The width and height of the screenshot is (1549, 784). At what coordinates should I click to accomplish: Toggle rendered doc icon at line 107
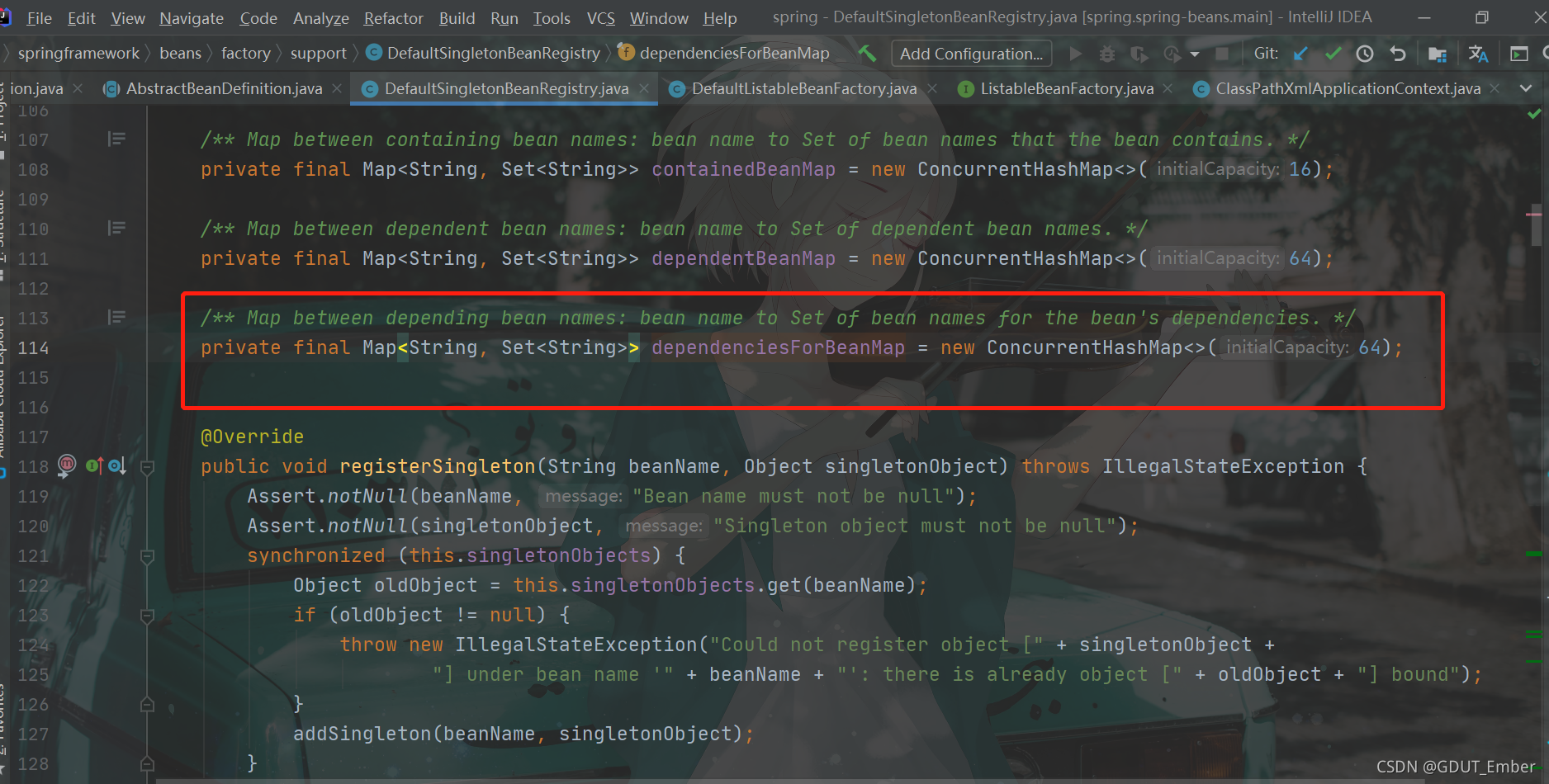[116, 139]
